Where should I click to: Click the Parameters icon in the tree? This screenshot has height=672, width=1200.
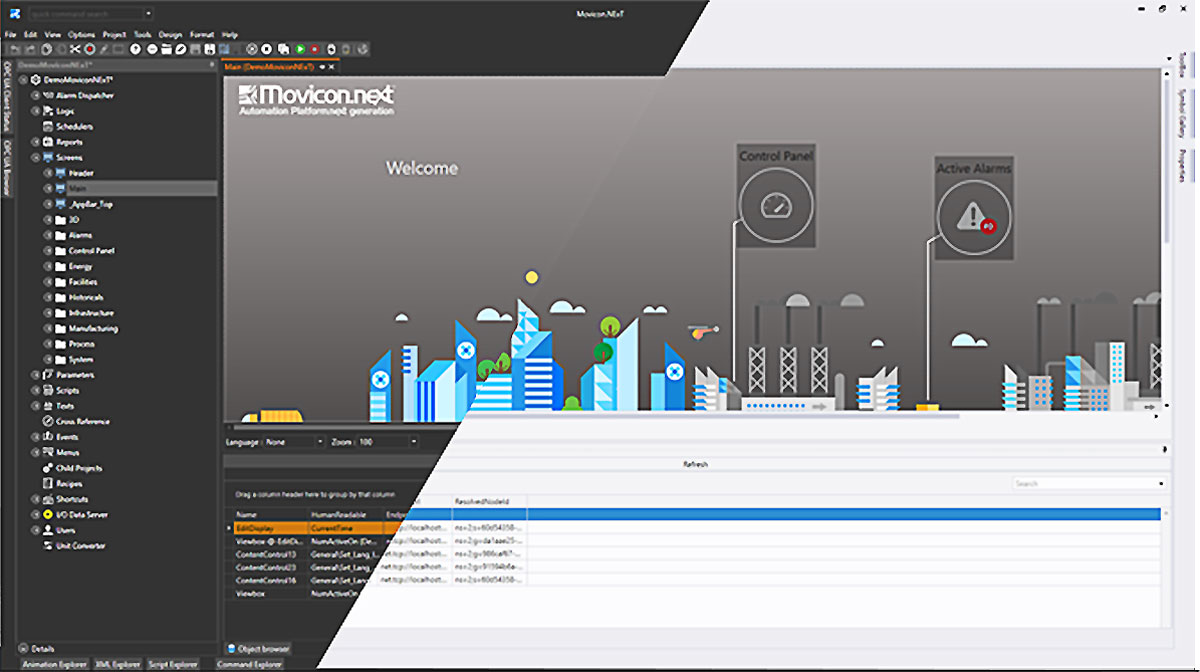pos(48,375)
